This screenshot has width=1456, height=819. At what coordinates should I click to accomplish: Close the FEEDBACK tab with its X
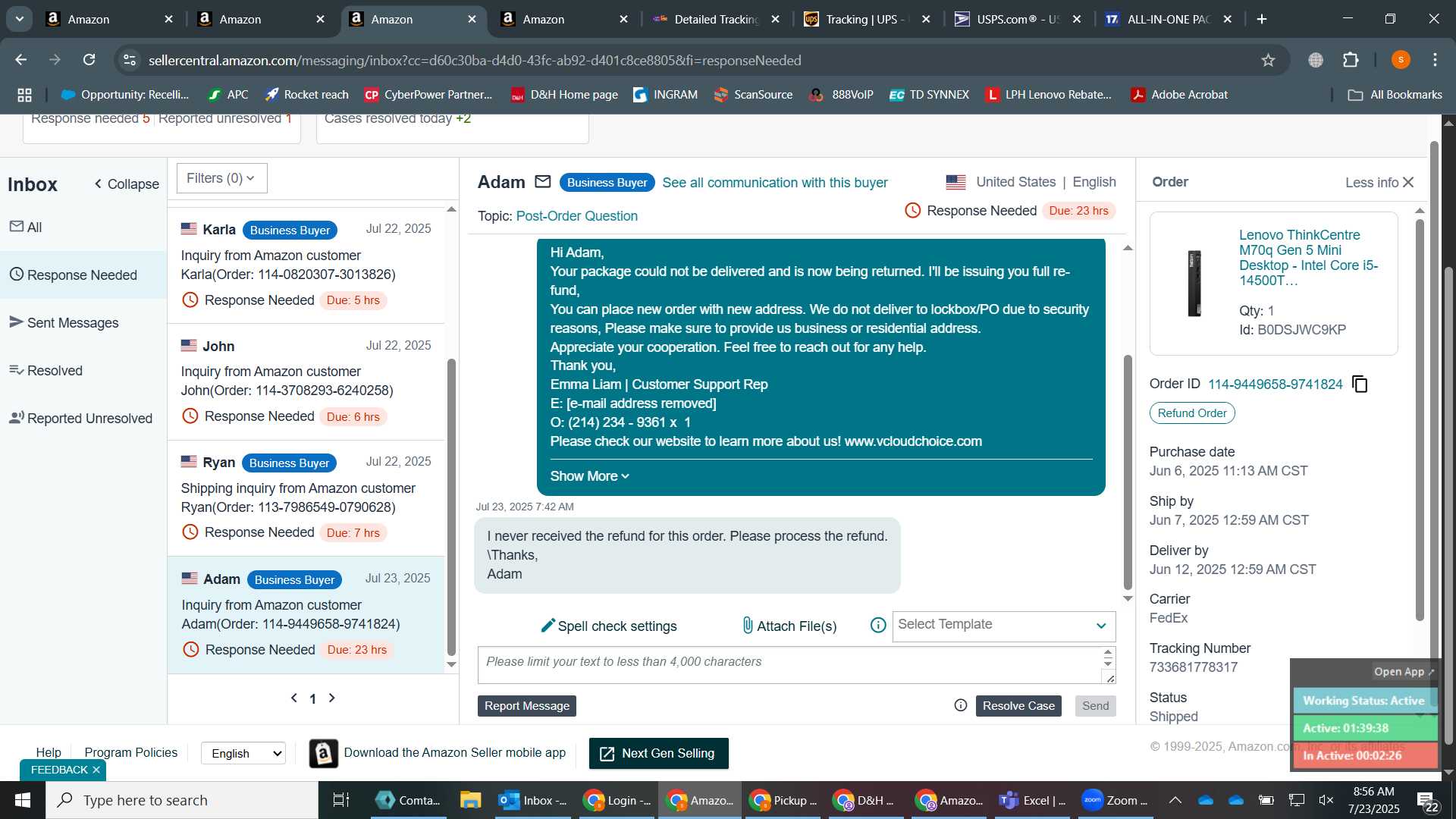click(x=96, y=770)
